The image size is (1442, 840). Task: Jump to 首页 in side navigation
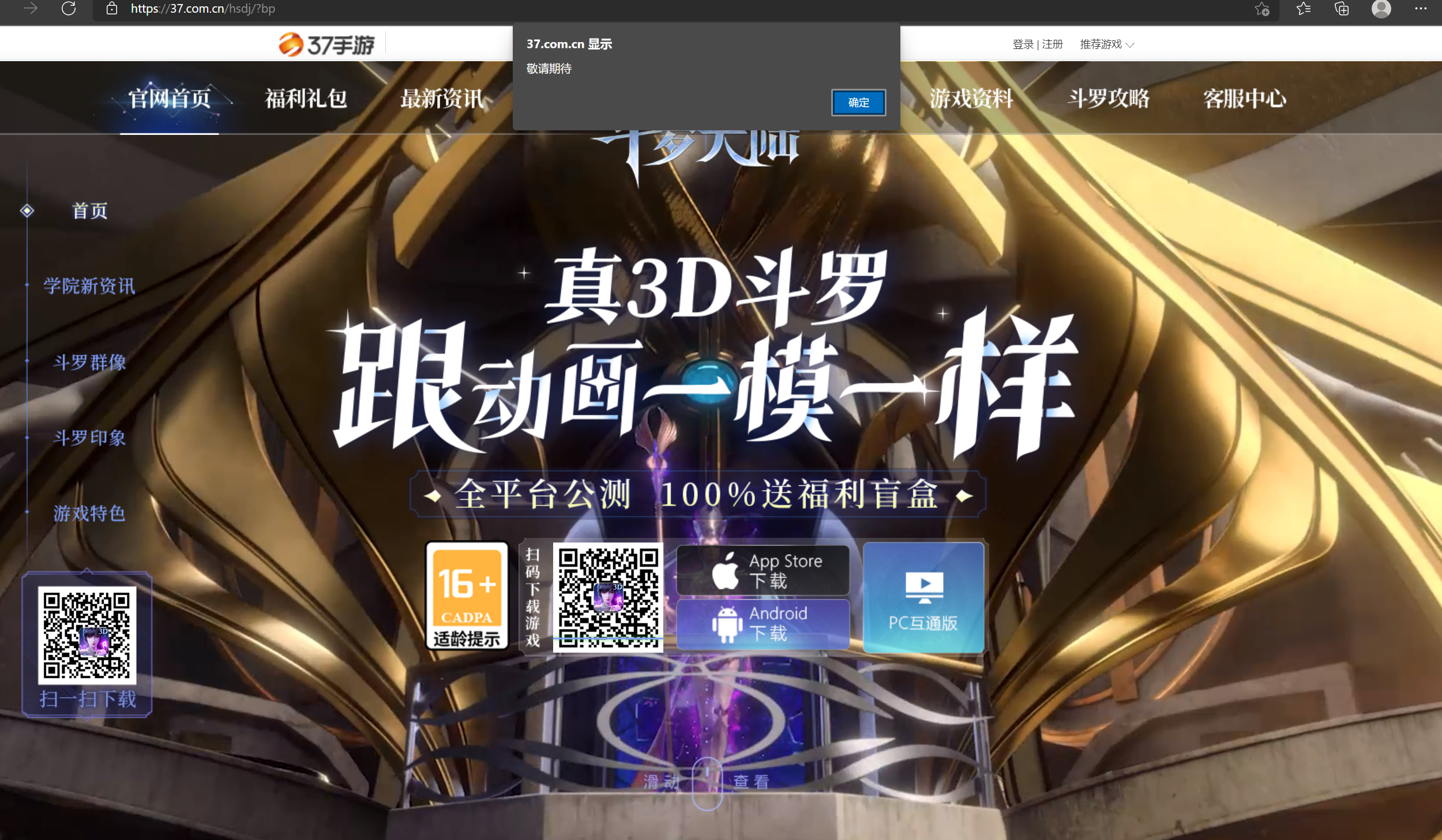pyautogui.click(x=90, y=210)
